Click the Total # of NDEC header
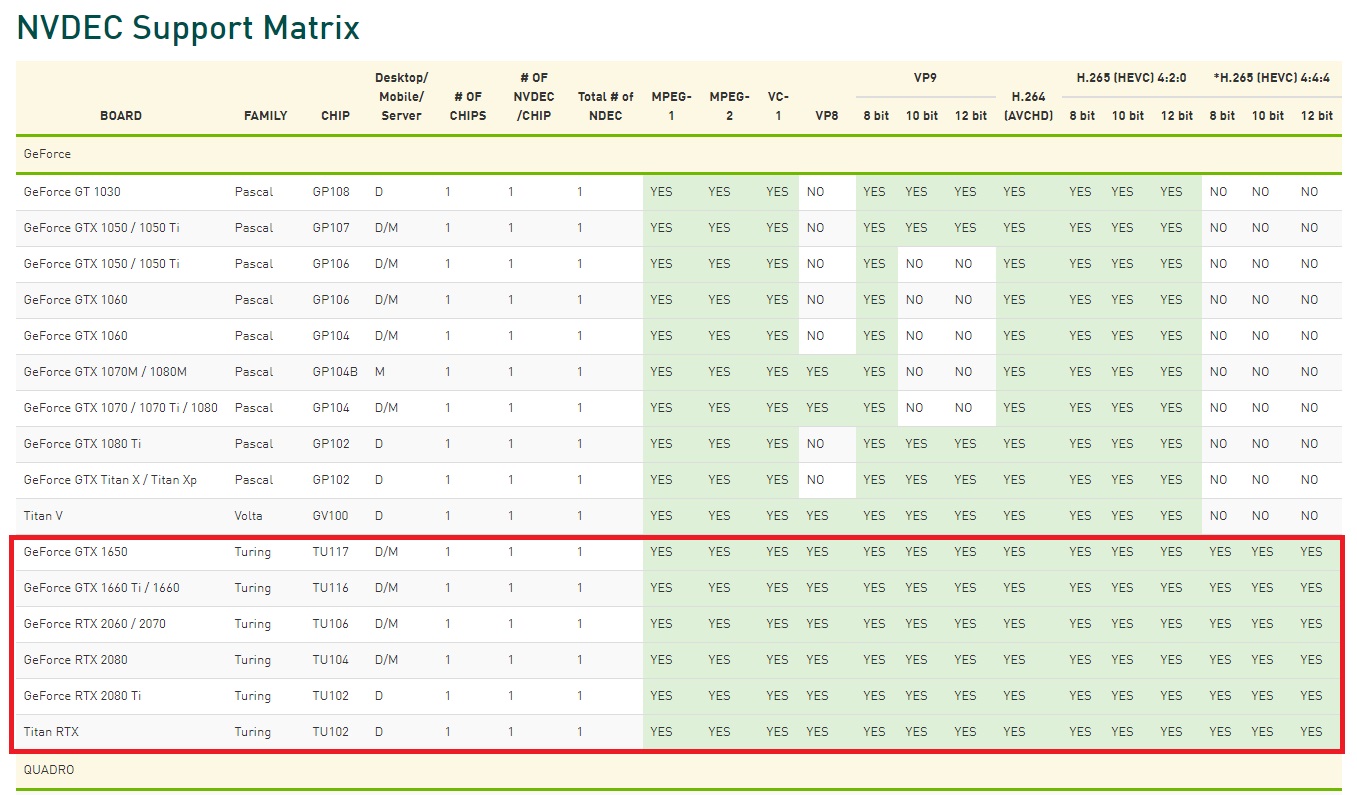Image resolution: width=1357 pixels, height=795 pixels. click(x=606, y=106)
